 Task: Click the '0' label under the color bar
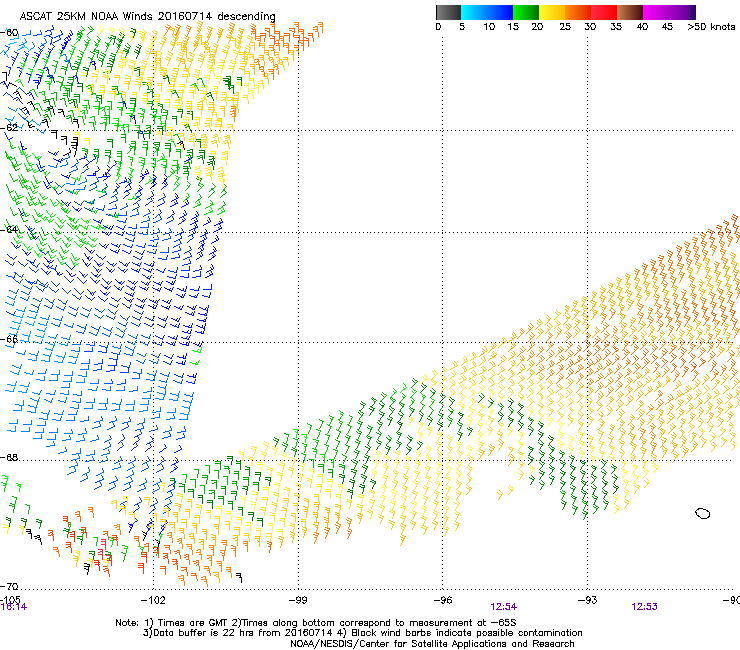pyautogui.click(x=438, y=26)
